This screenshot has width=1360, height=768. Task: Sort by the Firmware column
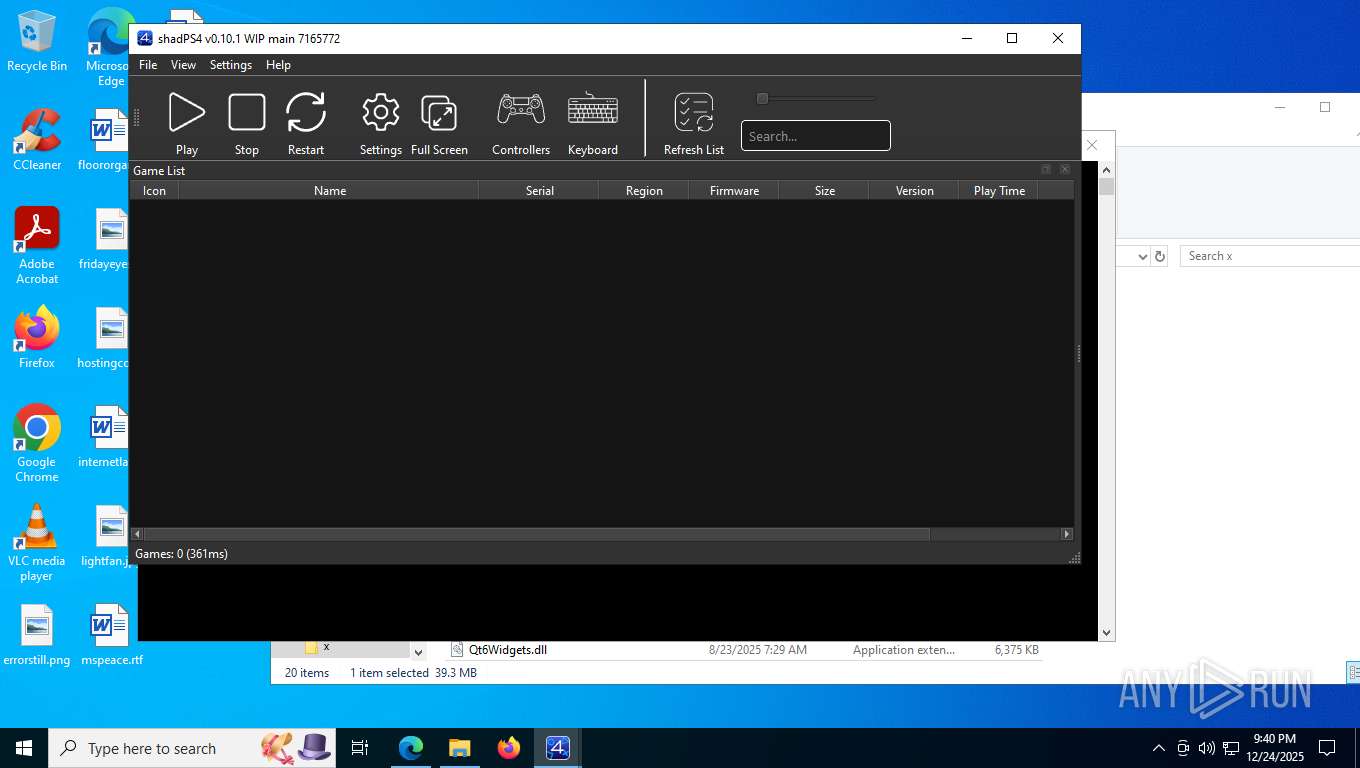point(734,191)
